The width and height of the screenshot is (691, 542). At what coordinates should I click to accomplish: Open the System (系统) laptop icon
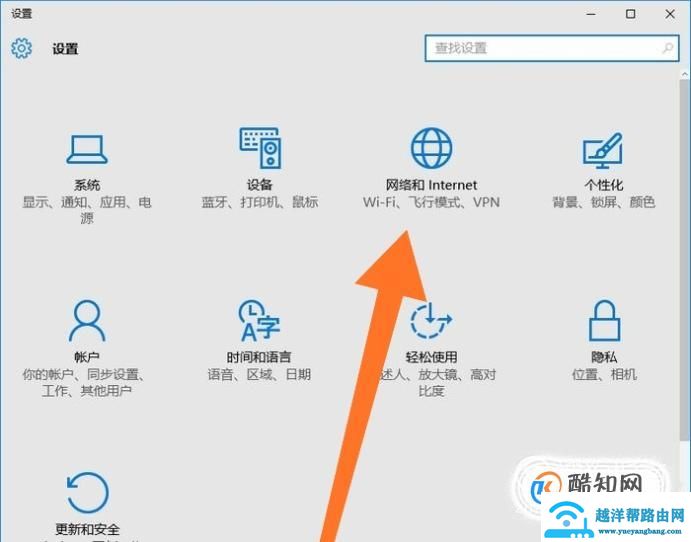coord(87,149)
